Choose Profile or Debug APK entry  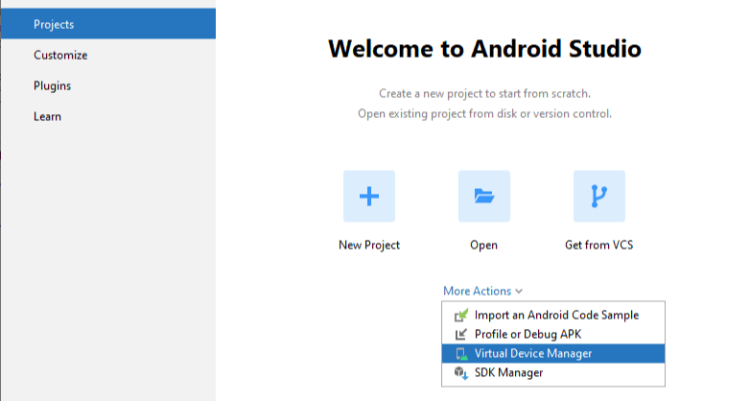click(x=553, y=334)
